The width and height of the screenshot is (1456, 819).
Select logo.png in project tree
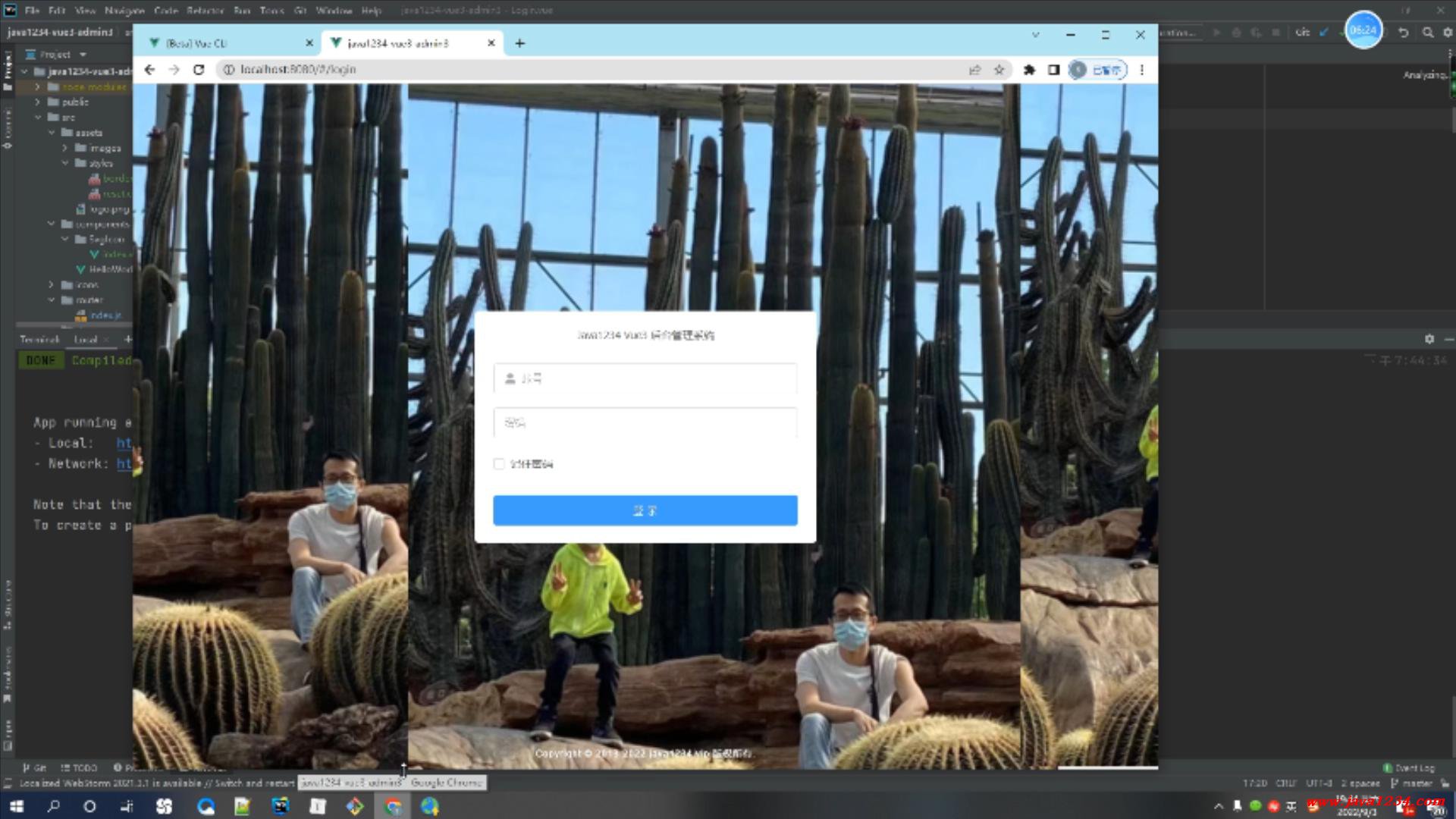coord(103,209)
